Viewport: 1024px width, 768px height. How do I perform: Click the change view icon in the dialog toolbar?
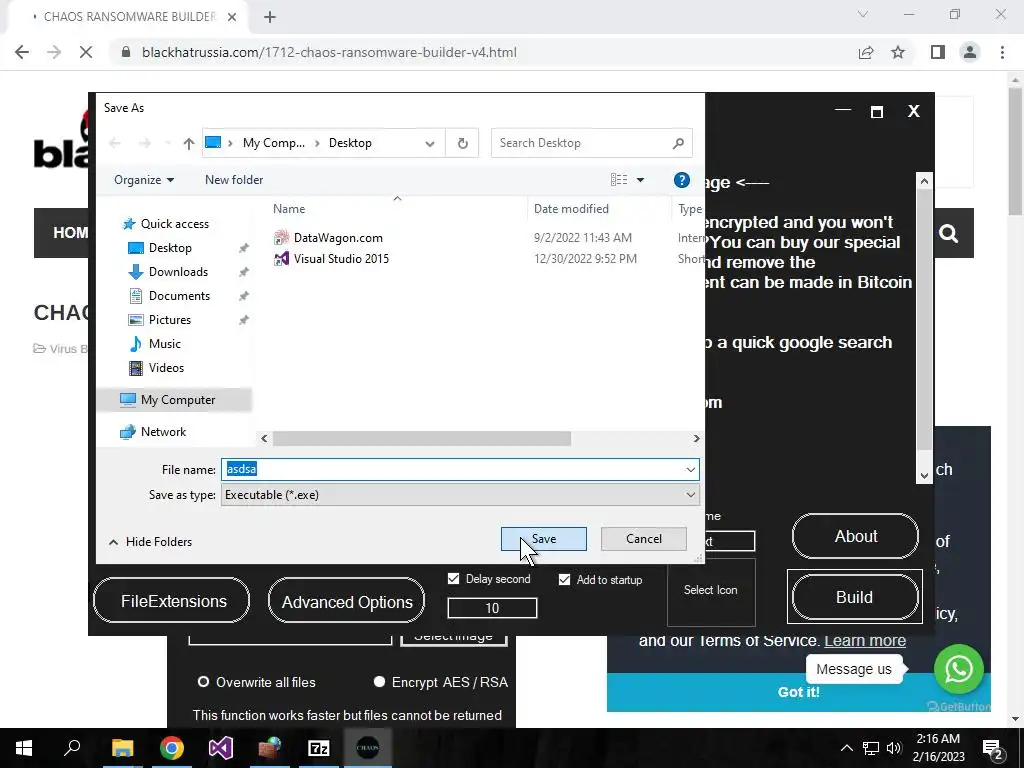pyautogui.click(x=619, y=180)
